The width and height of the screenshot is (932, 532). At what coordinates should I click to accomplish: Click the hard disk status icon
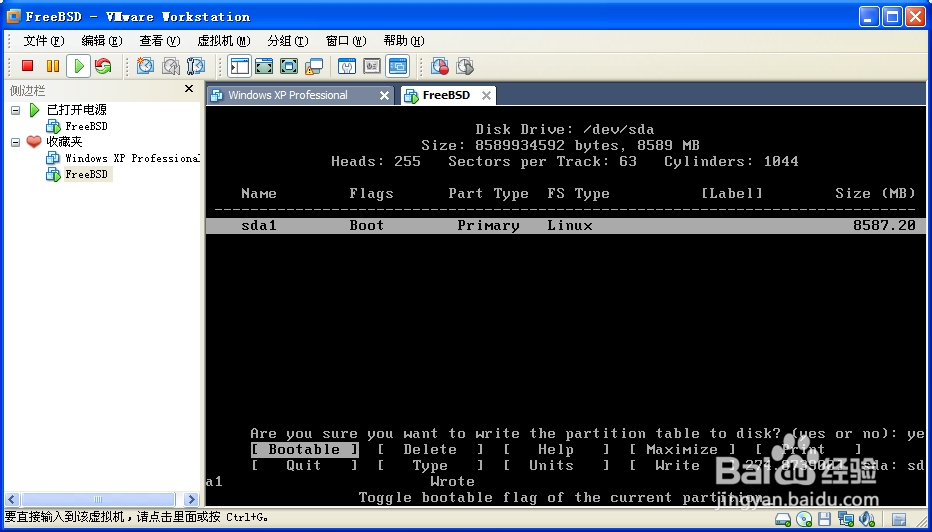783,519
